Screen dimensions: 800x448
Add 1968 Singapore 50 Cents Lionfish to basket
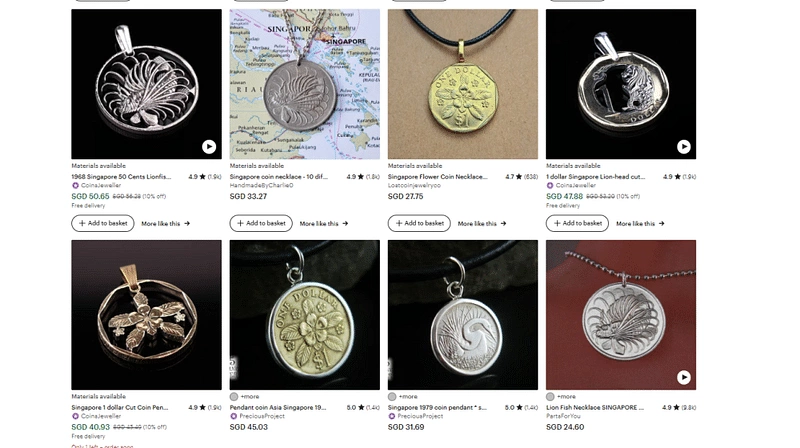(x=103, y=223)
